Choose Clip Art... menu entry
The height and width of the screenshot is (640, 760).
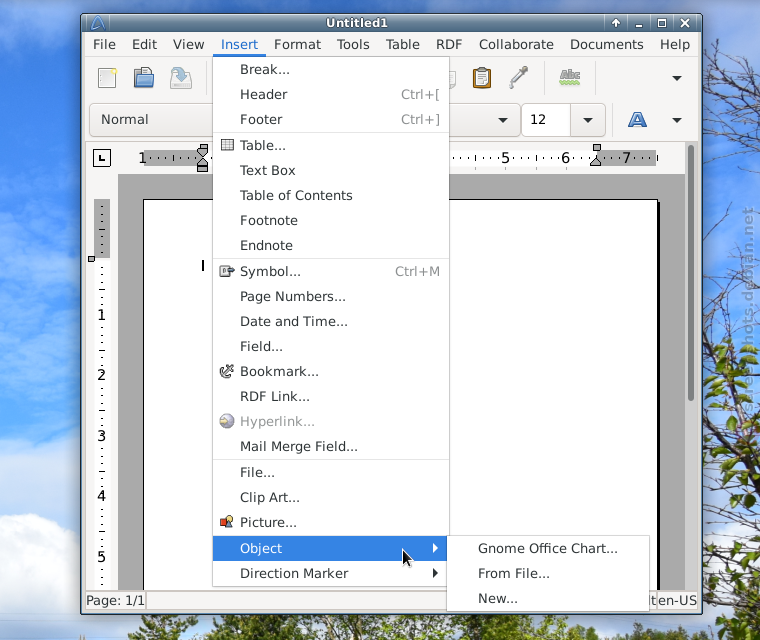331,497
